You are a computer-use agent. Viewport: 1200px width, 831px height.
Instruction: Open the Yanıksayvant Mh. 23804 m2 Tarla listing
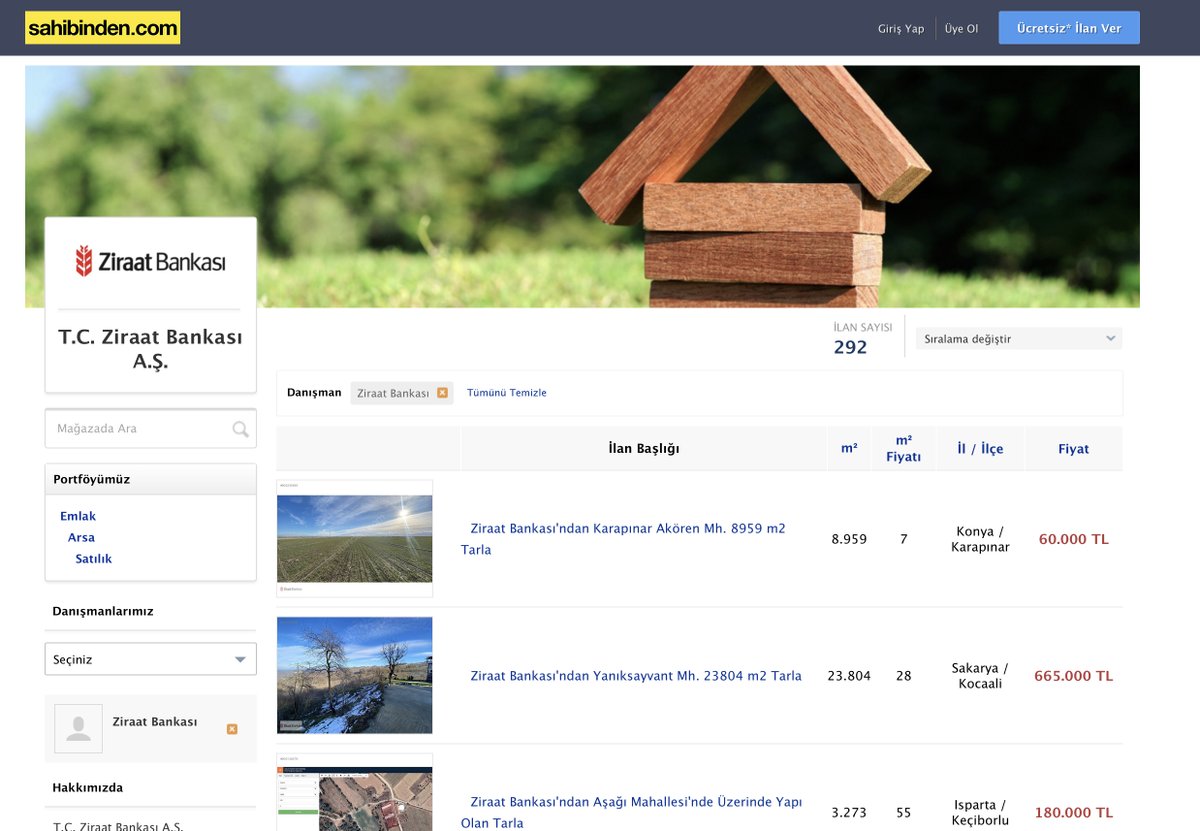point(636,676)
